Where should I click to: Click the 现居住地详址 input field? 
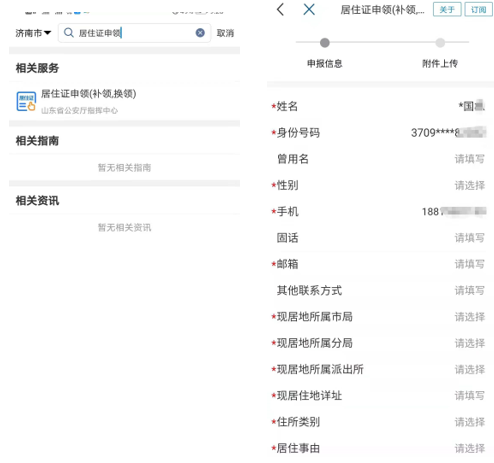(x=379, y=396)
